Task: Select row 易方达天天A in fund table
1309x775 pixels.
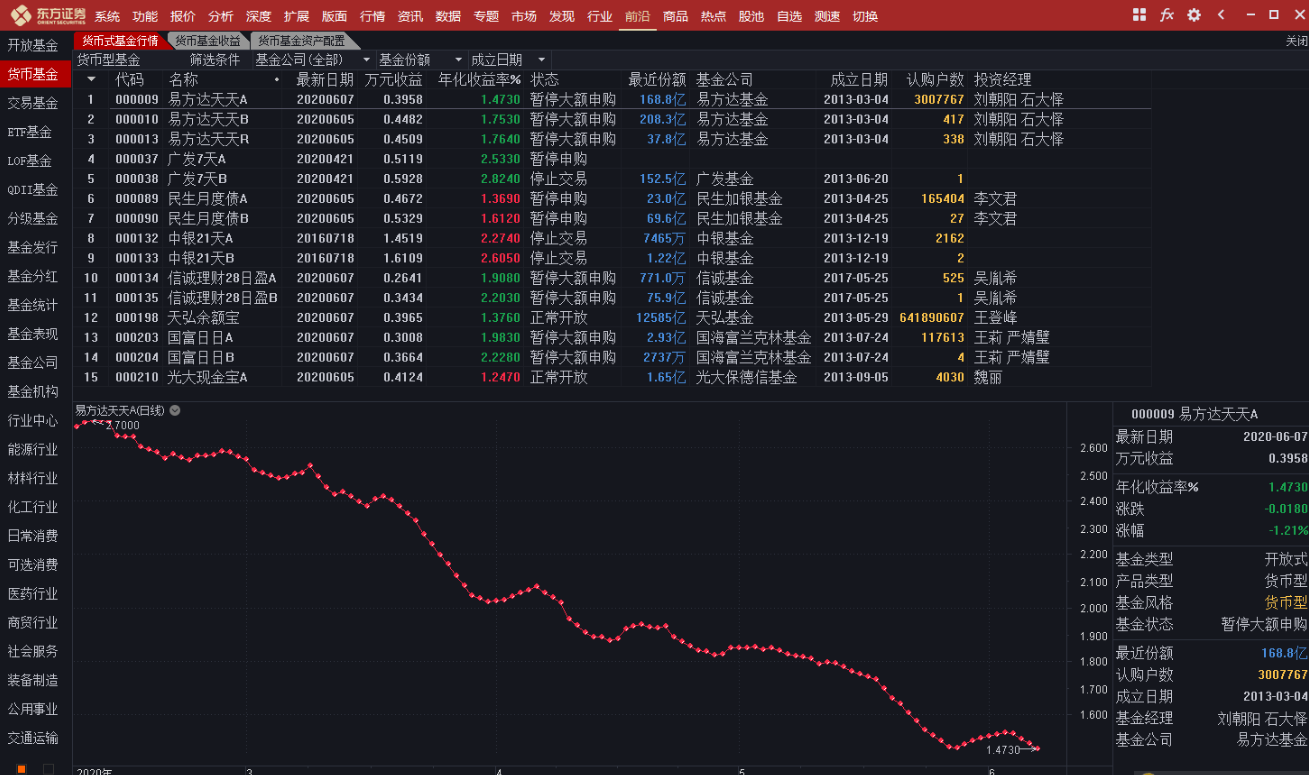Action: [x=612, y=99]
